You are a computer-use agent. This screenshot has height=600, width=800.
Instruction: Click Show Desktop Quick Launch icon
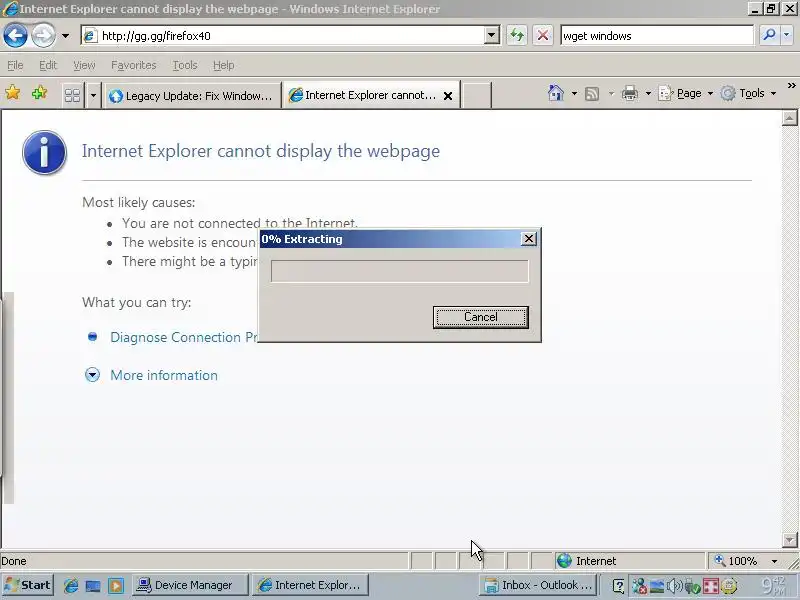93,585
